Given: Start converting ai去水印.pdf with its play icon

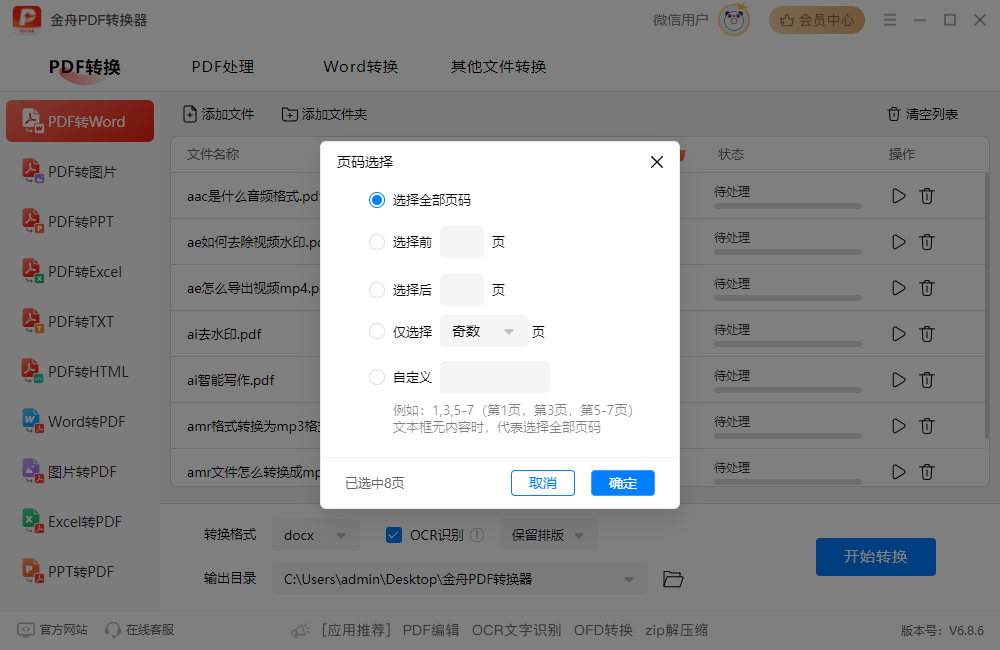Looking at the screenshot, I should 898,333.
